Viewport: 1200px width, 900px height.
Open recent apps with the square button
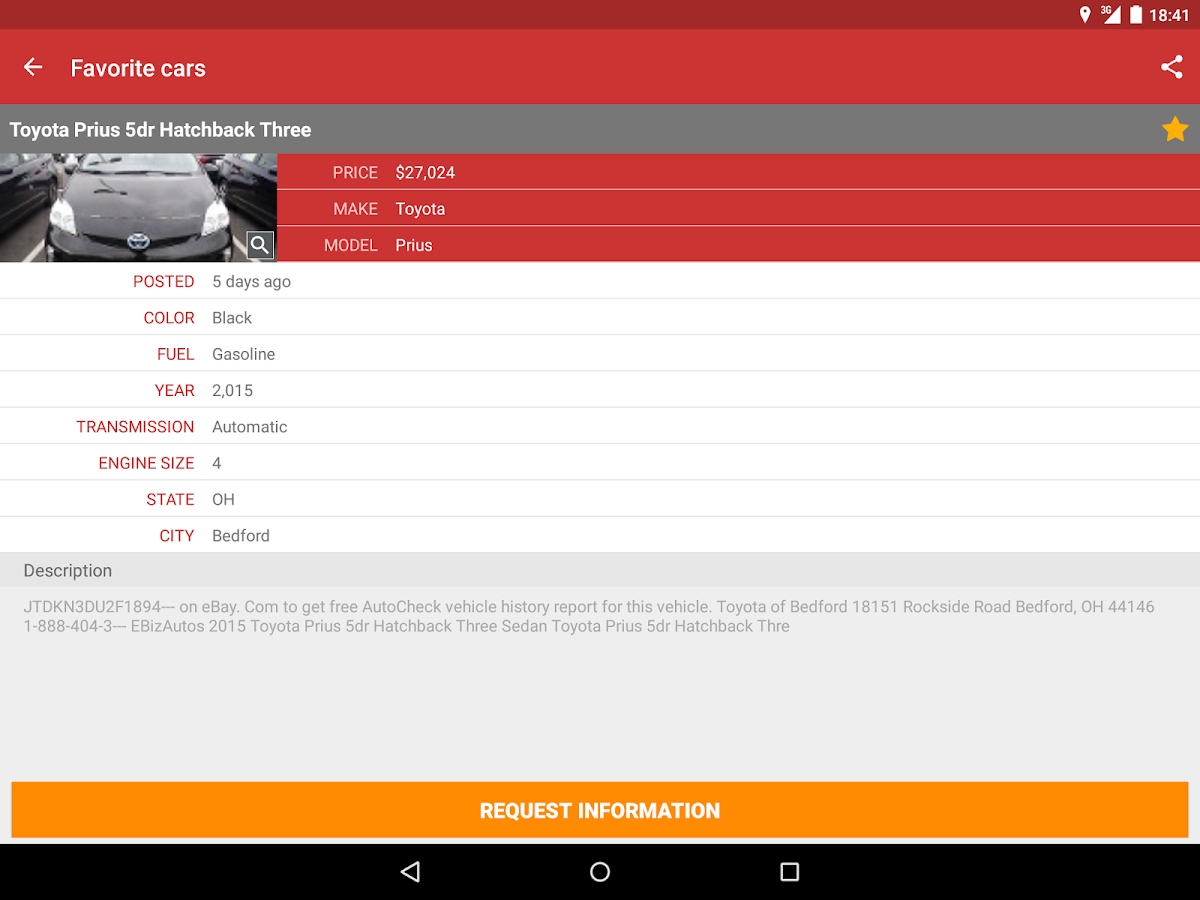click(x=789, y=872)
